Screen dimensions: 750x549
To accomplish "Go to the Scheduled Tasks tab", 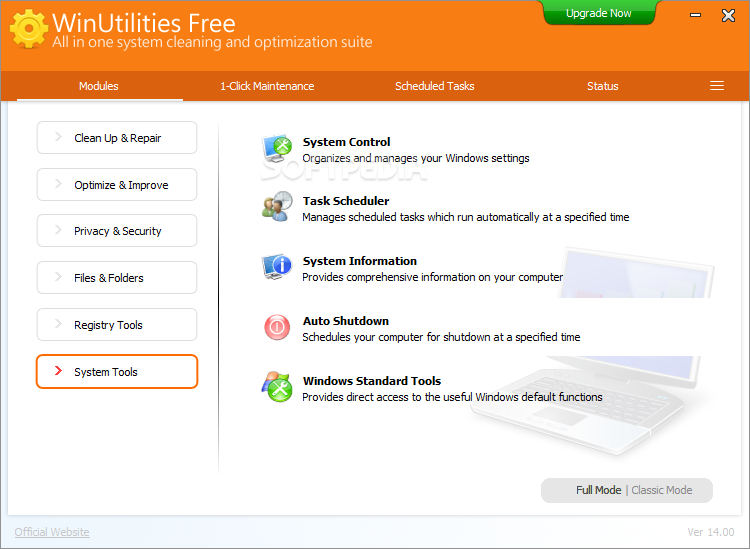I will 434,86.
